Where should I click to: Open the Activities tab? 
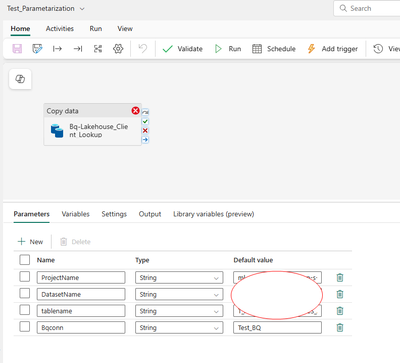coord(60,29)
